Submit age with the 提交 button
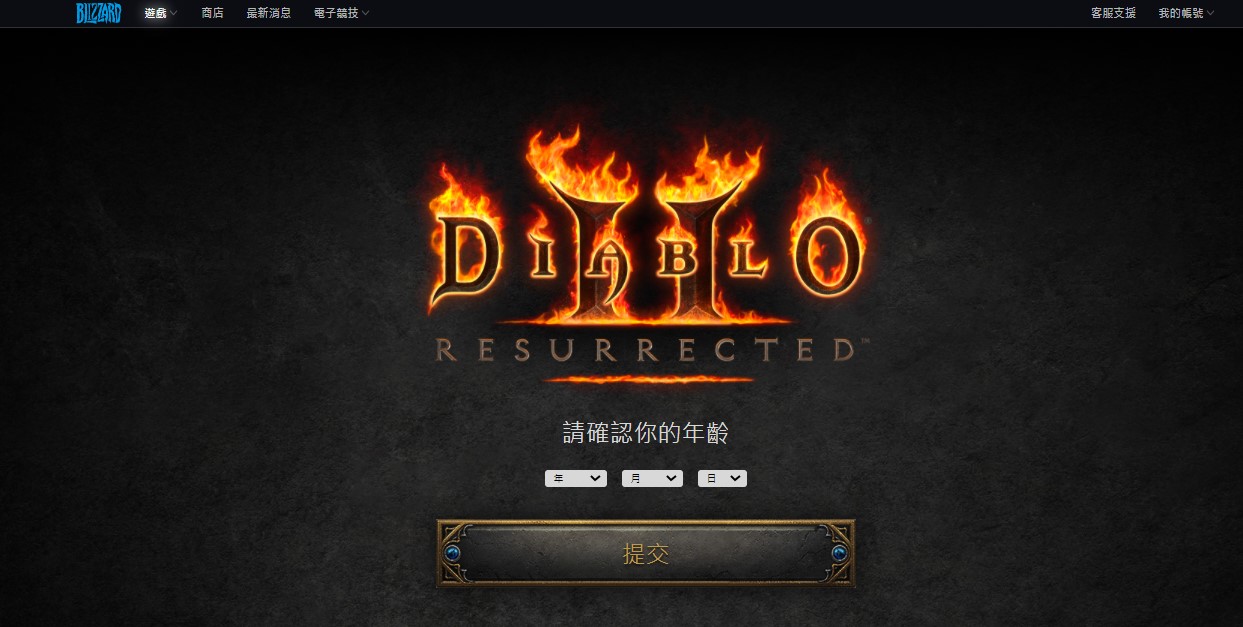 [646, 553]
